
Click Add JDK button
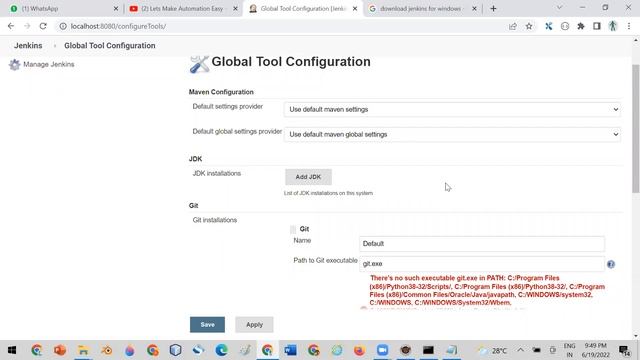pos(308,177)
